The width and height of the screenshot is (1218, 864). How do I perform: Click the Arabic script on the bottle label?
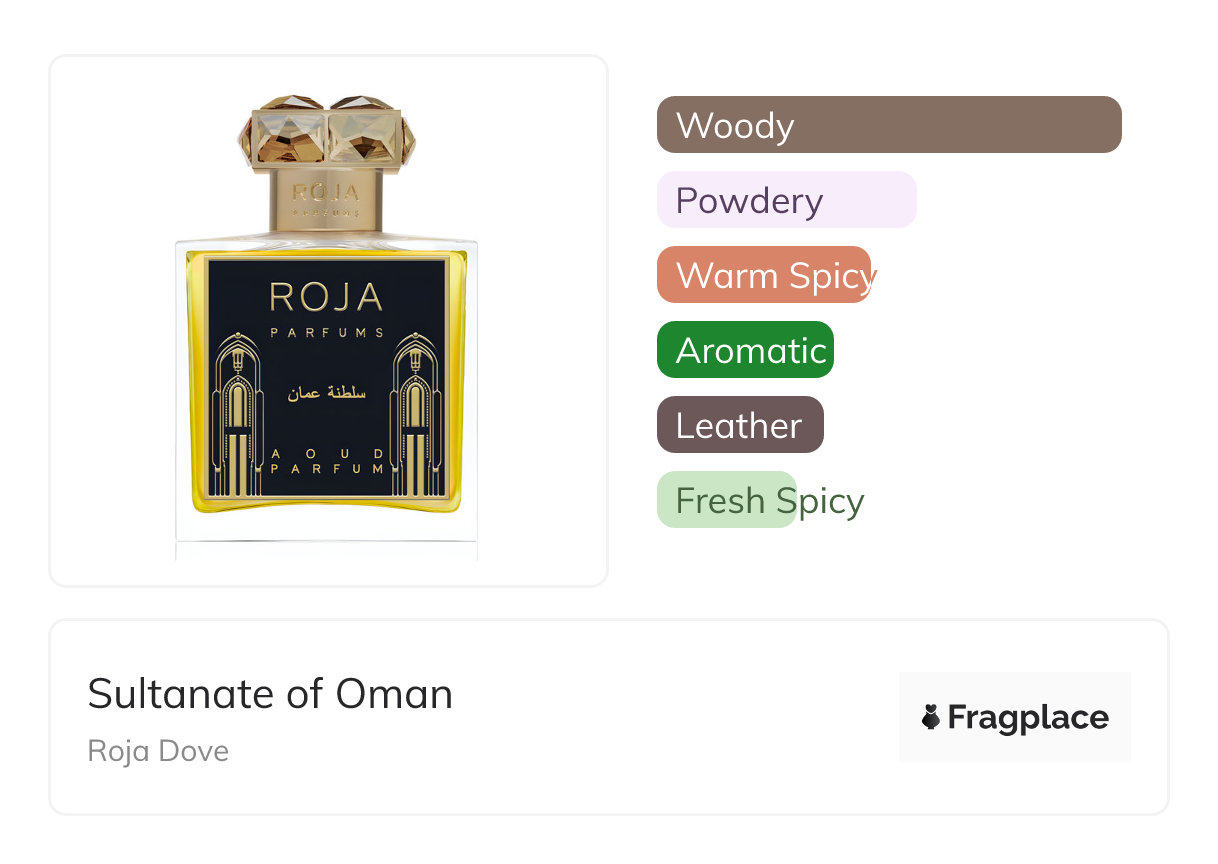coord(327,393)
